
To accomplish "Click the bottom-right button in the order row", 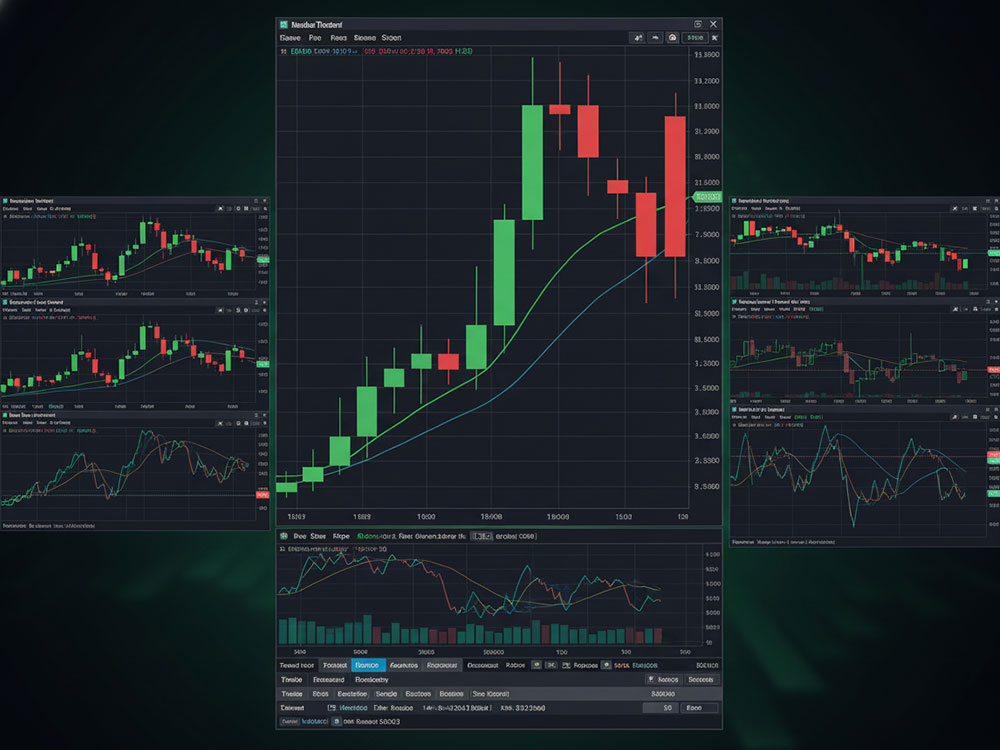I will point(699,707).
